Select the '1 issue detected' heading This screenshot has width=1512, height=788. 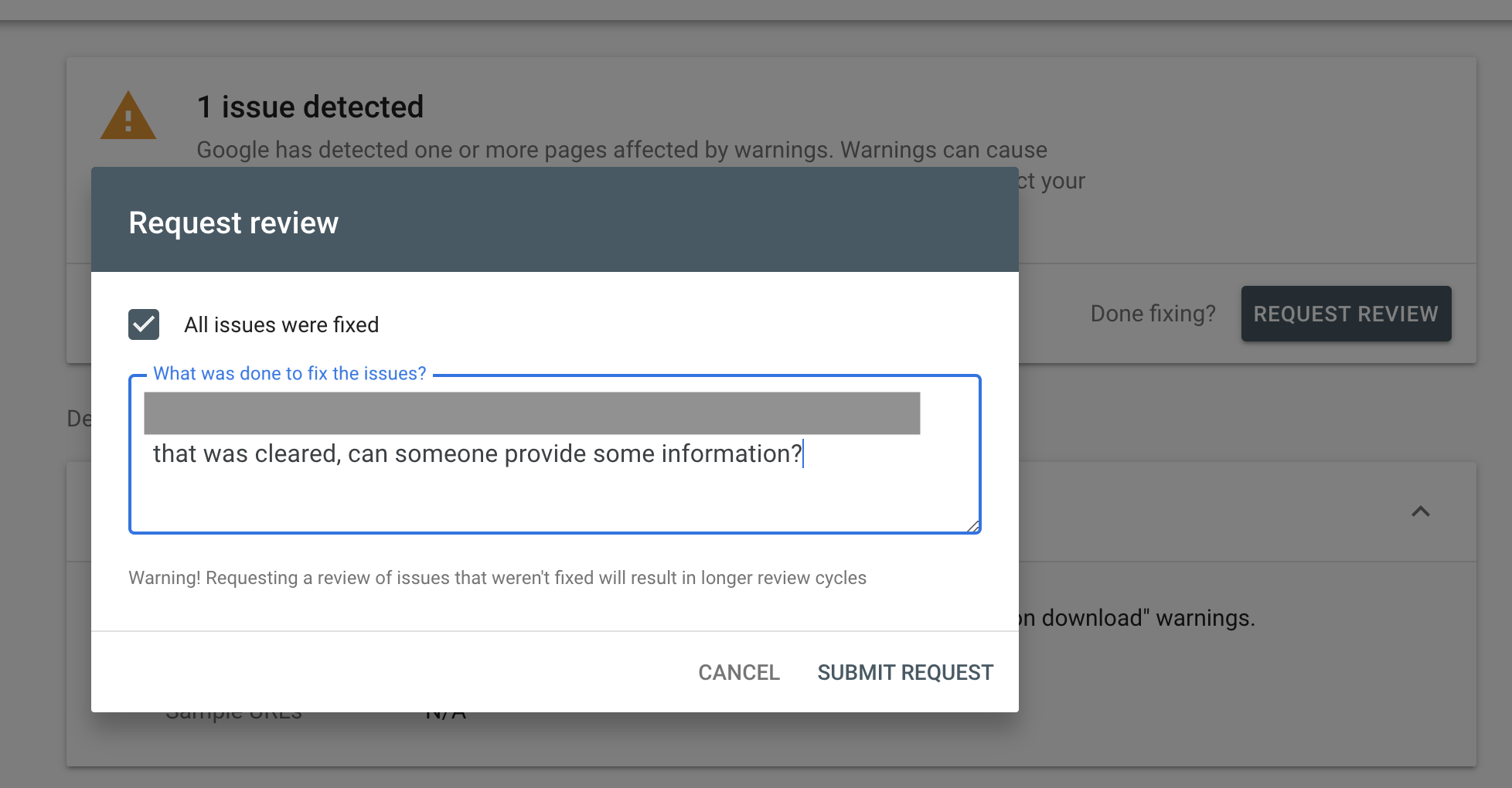click(x=310, y=107)
